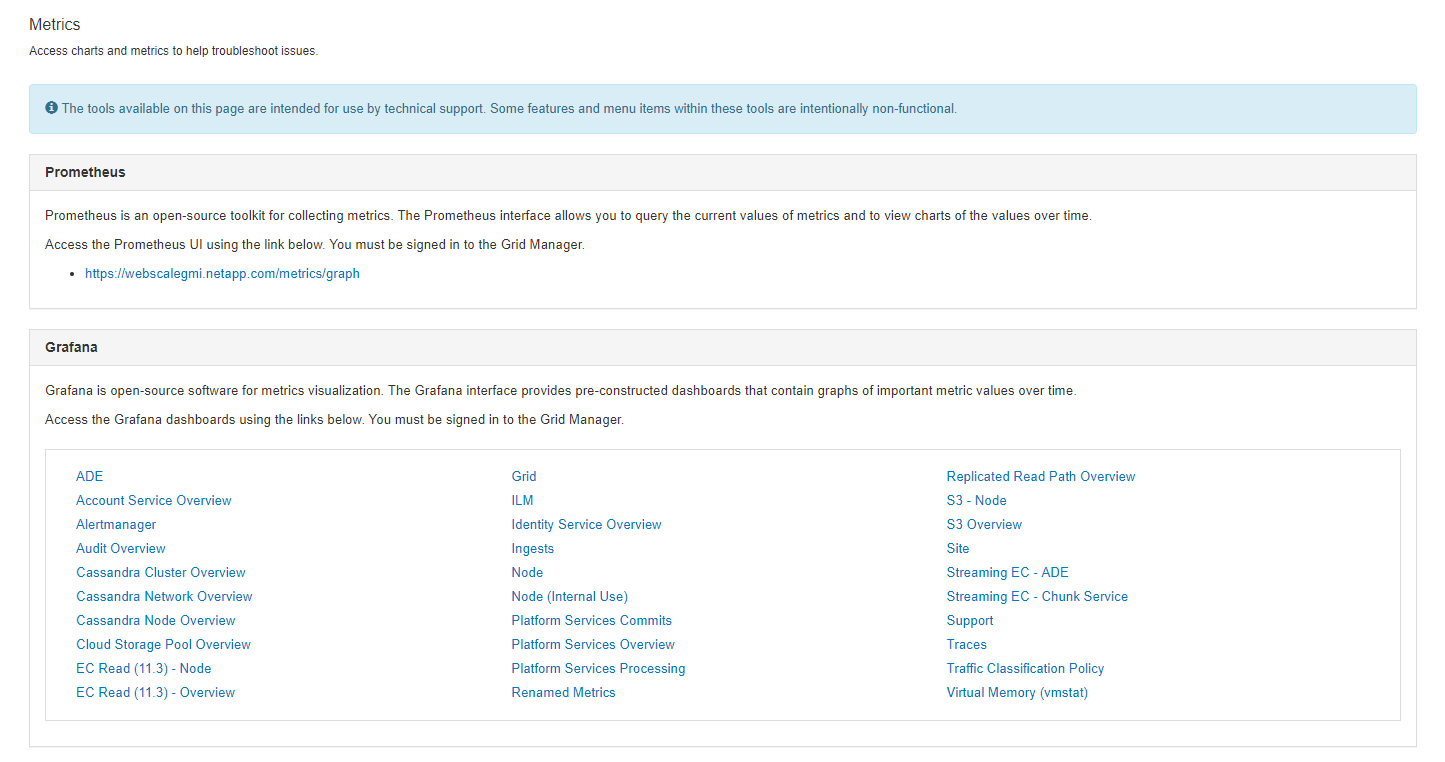Click the 'Prometheus is an open-source toolkit' description
Image resolution: width=1445 pixels, height=762 pixels.
[568, 215]
